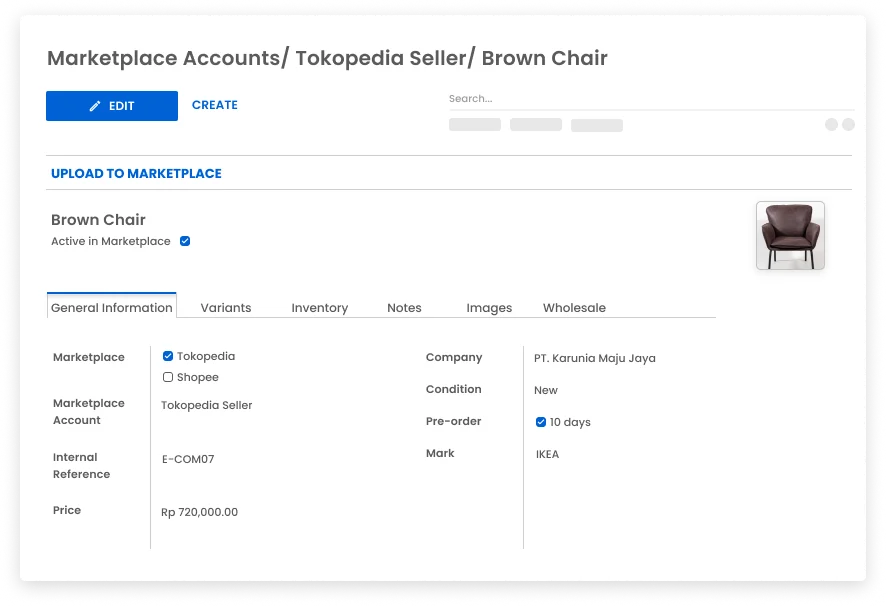Toggle the Pre-order 10 days checkbox

(x=541, y=422)
